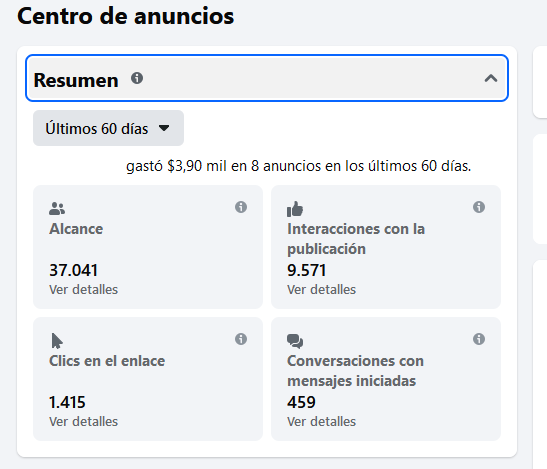Click the info icon next to Resumen

click(137, 78)
